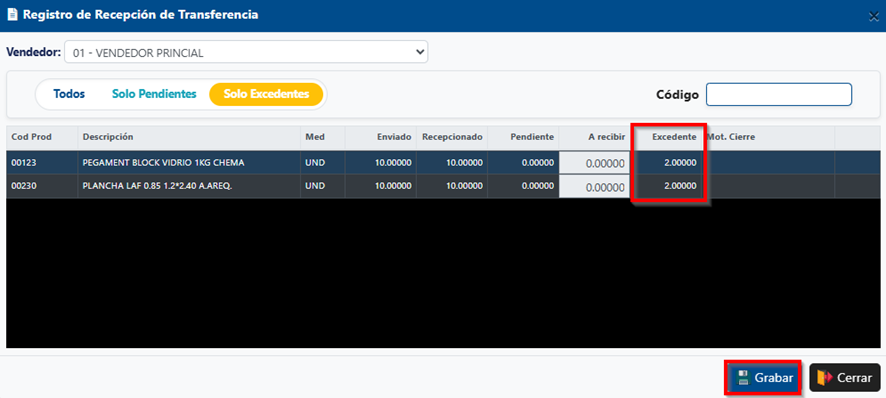The height and width of the screenshot is (398, 886).
Task: Click the Descripción column header
Action: coord(189,137)
